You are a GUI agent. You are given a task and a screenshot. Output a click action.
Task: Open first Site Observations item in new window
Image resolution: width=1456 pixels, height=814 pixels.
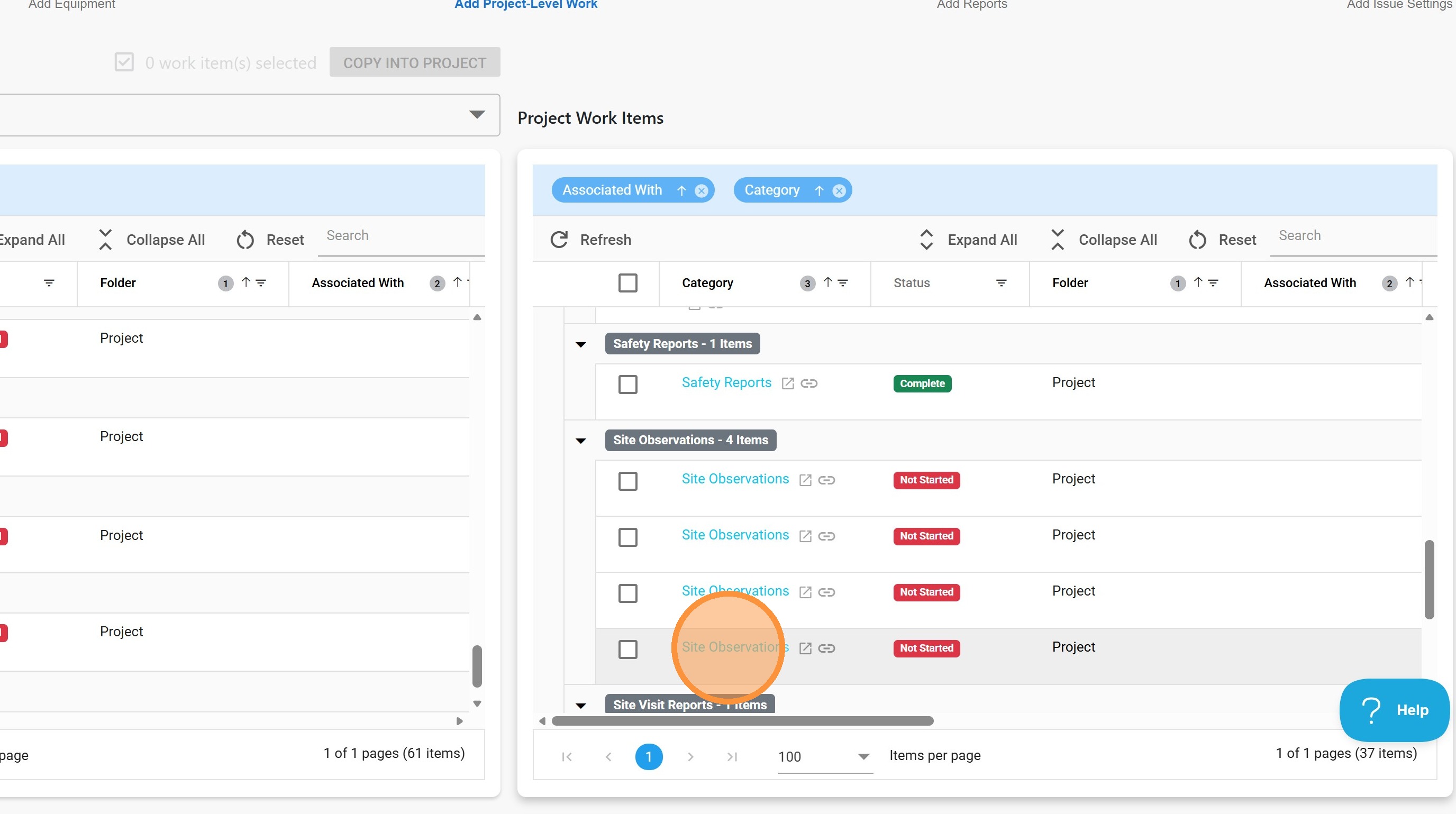(805, 480)
